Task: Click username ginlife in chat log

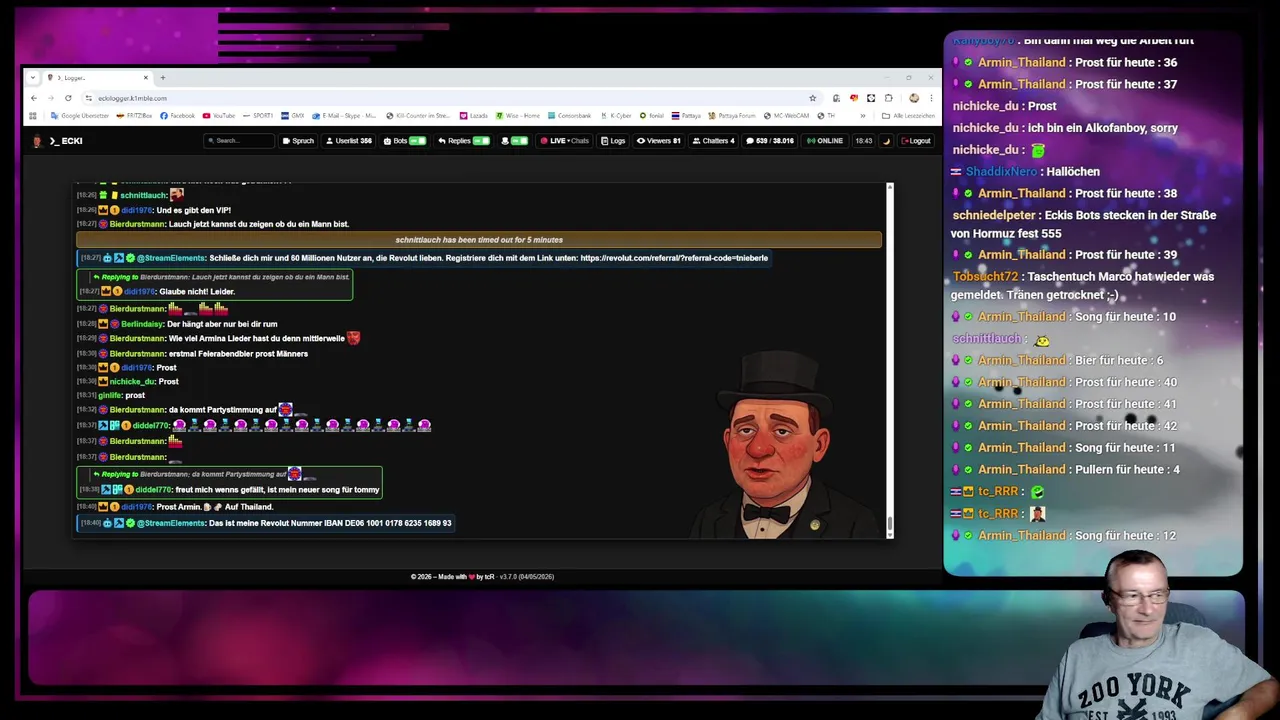Action: click(110, 395)
